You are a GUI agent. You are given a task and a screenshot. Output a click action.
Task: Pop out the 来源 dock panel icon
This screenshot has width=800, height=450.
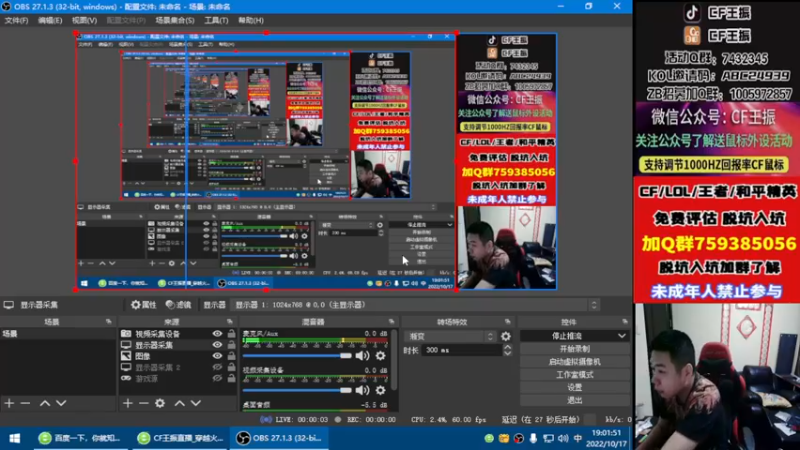point(230,321)
